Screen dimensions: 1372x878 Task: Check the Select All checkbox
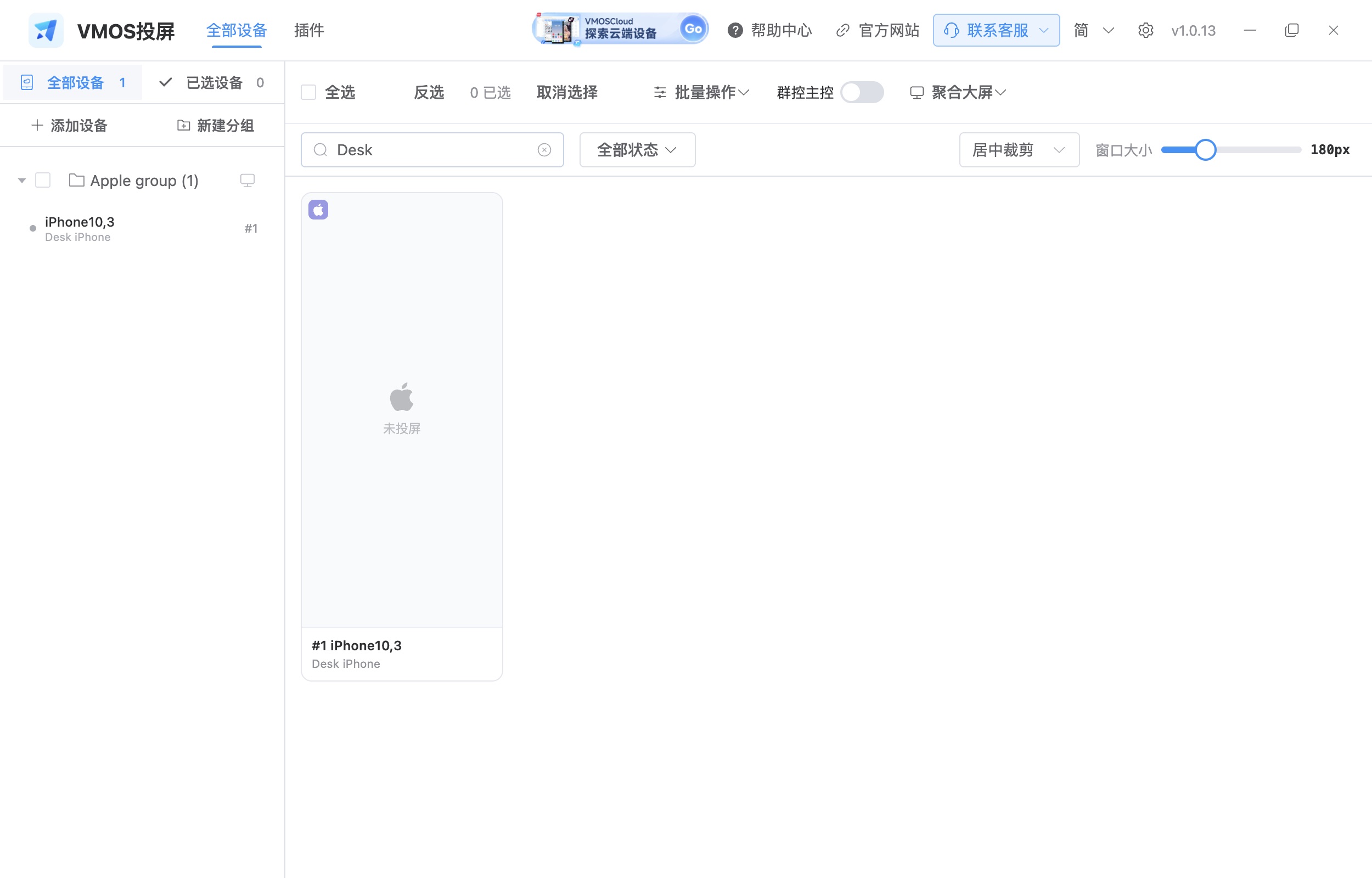308,92
